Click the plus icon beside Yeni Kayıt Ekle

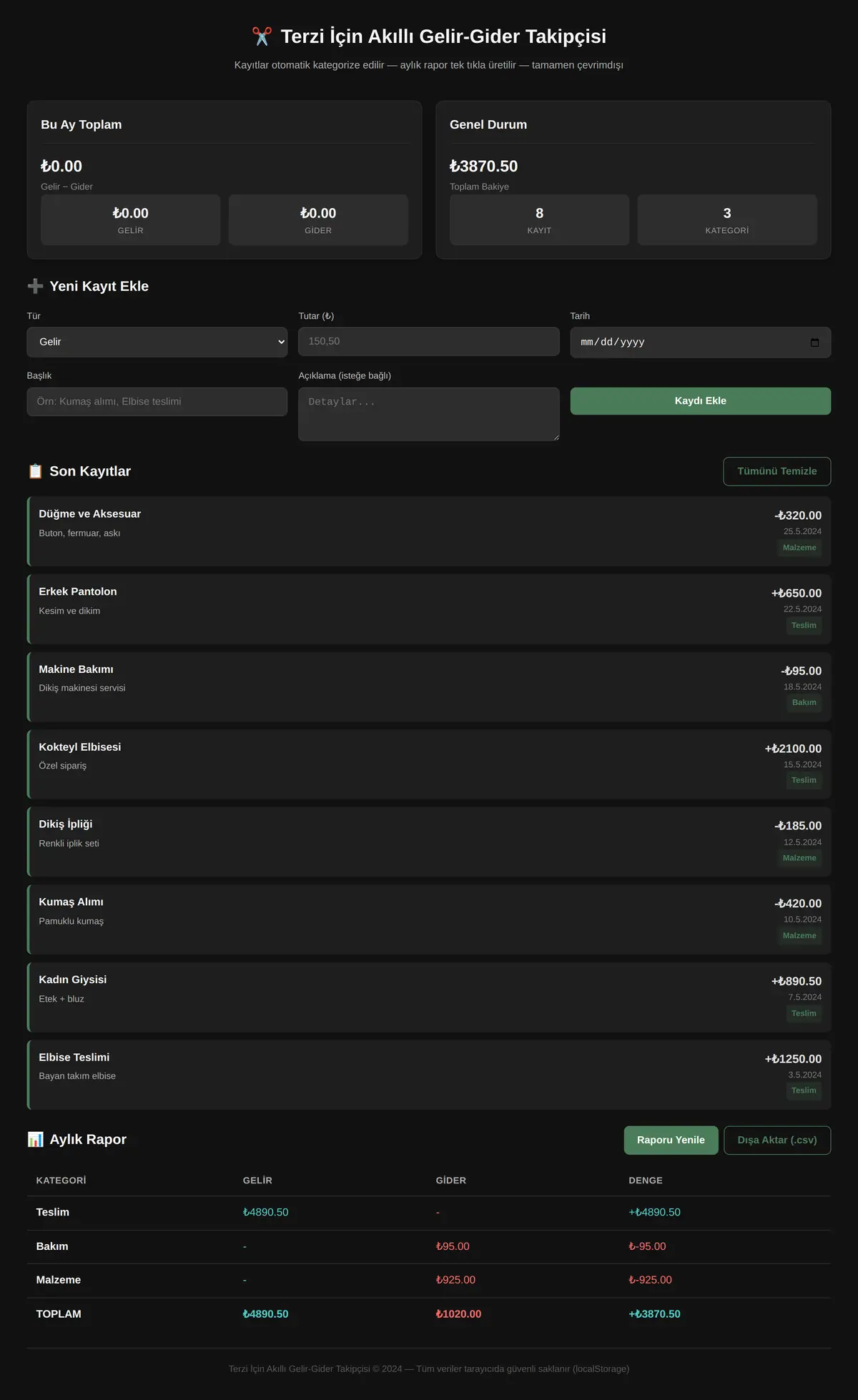click(35, 286)
